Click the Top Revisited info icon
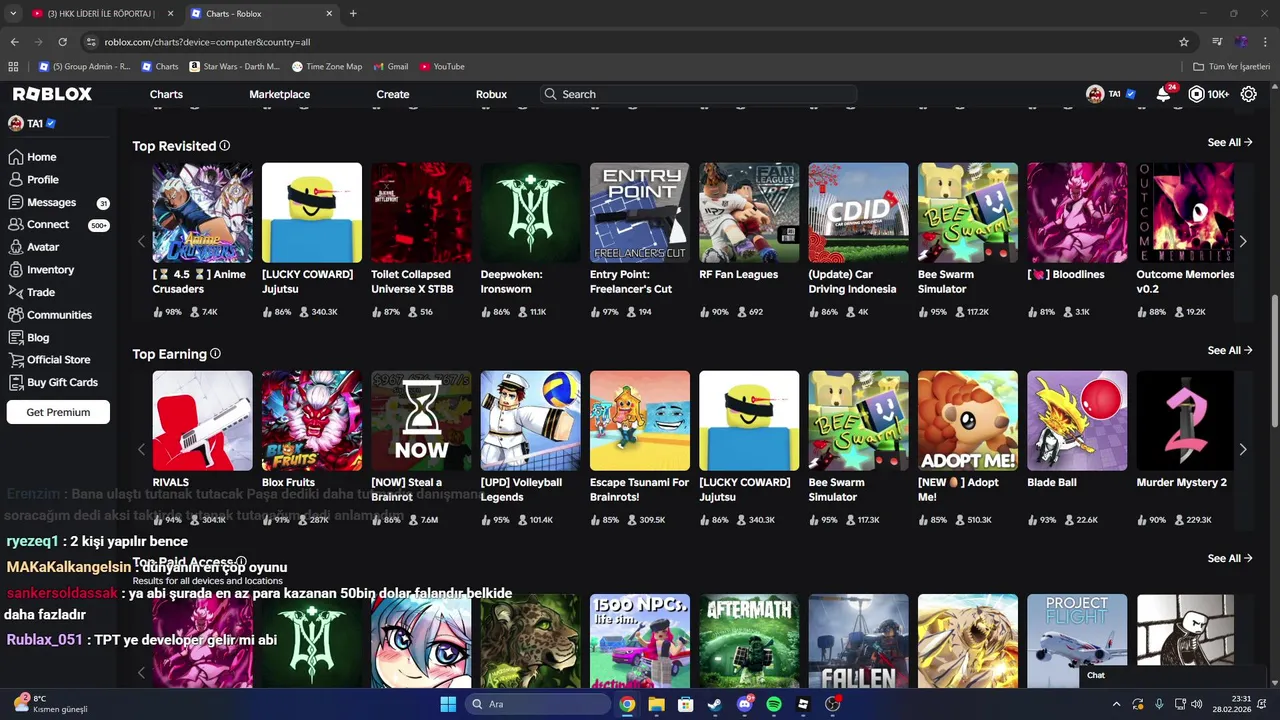The width and height of the screenshot is (1280, 720). 225,146
